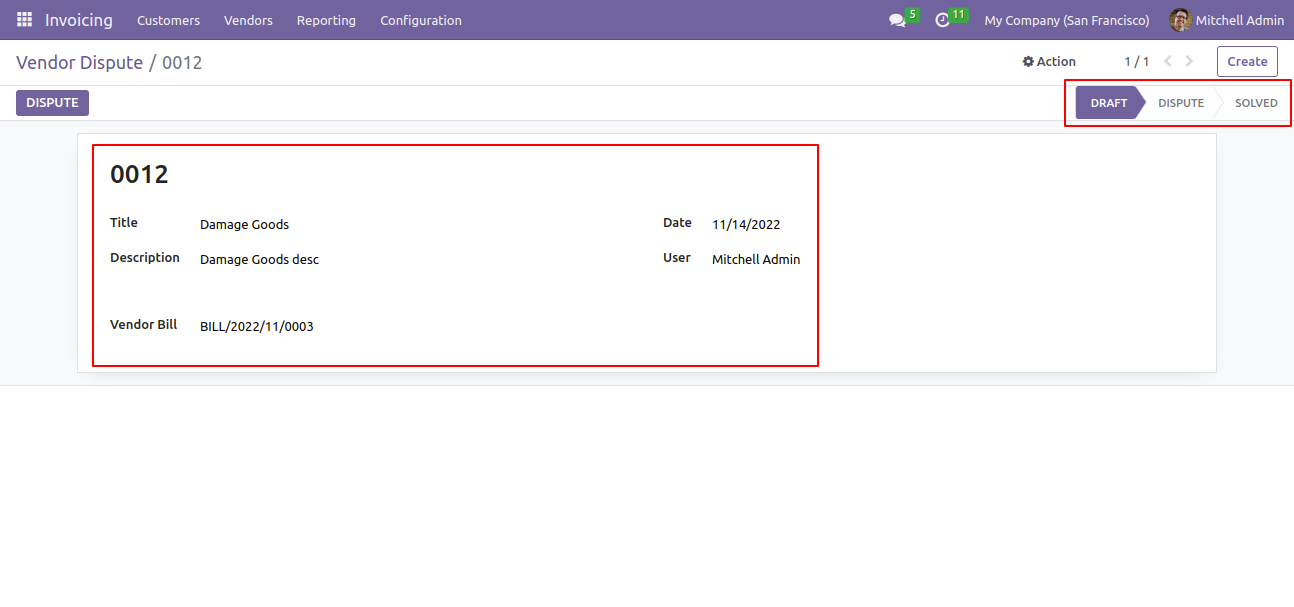This screenshot has height=607, width=1294.
Task: Select the SOLVED status stage
Action: [1256, 103]
